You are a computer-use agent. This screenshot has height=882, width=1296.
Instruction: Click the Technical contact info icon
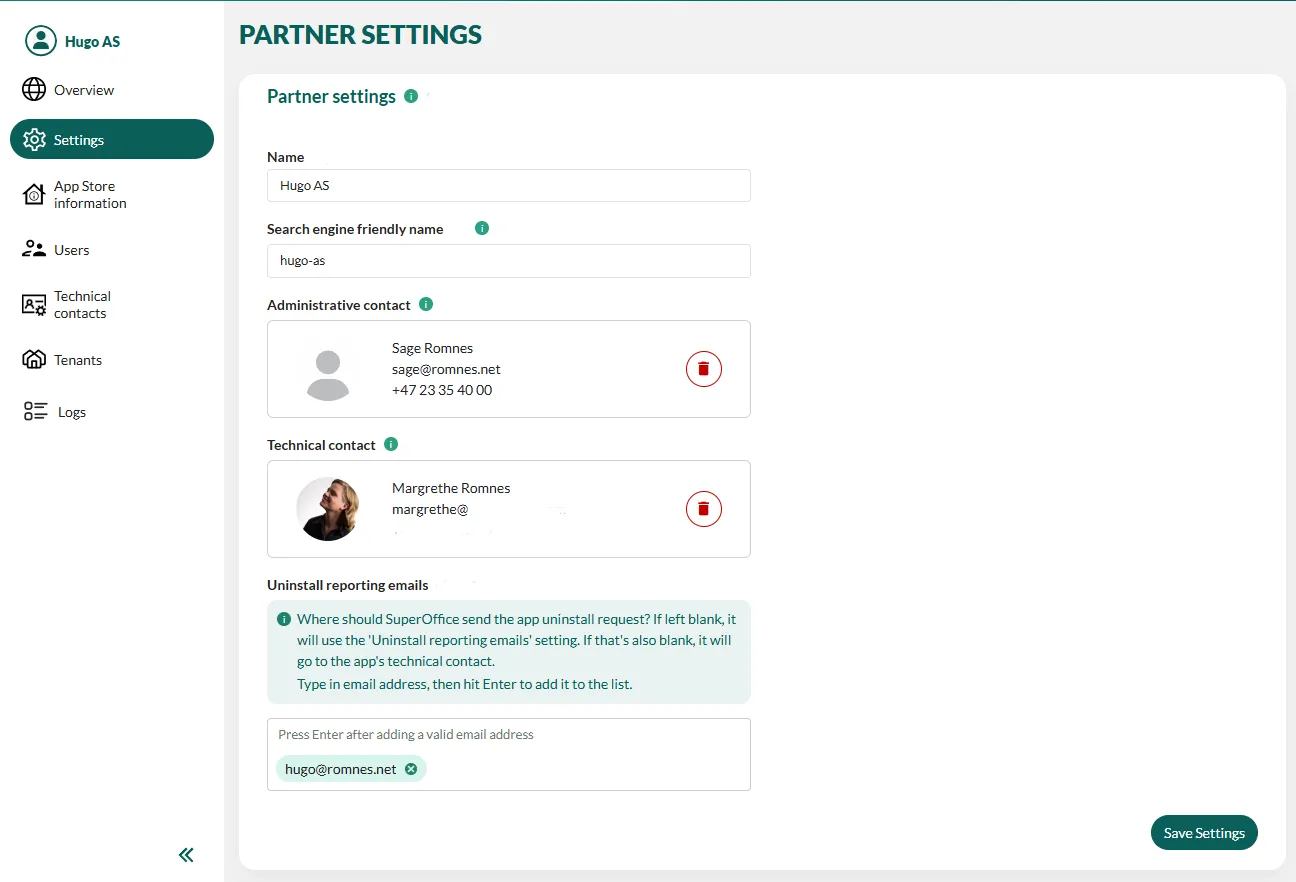click(391, 444)
